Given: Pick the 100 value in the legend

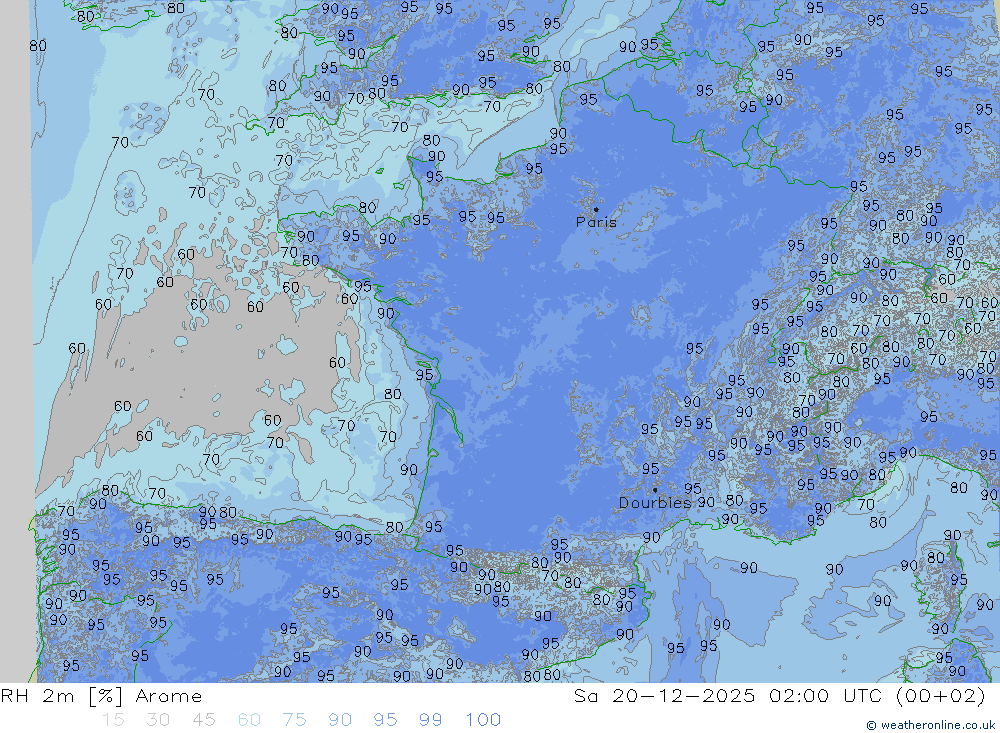Looking at the screenshot, I should tap(483, 720).
